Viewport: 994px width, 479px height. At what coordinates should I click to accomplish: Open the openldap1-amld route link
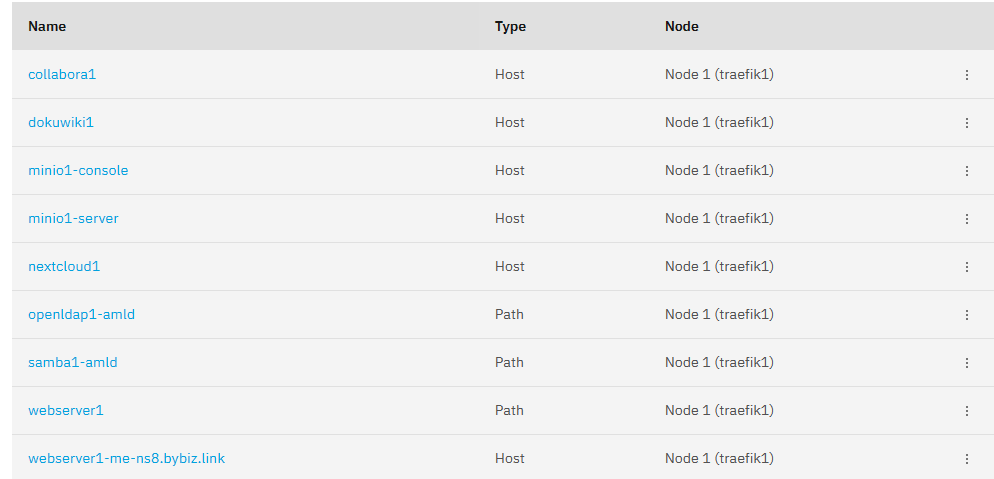(81, 314)
